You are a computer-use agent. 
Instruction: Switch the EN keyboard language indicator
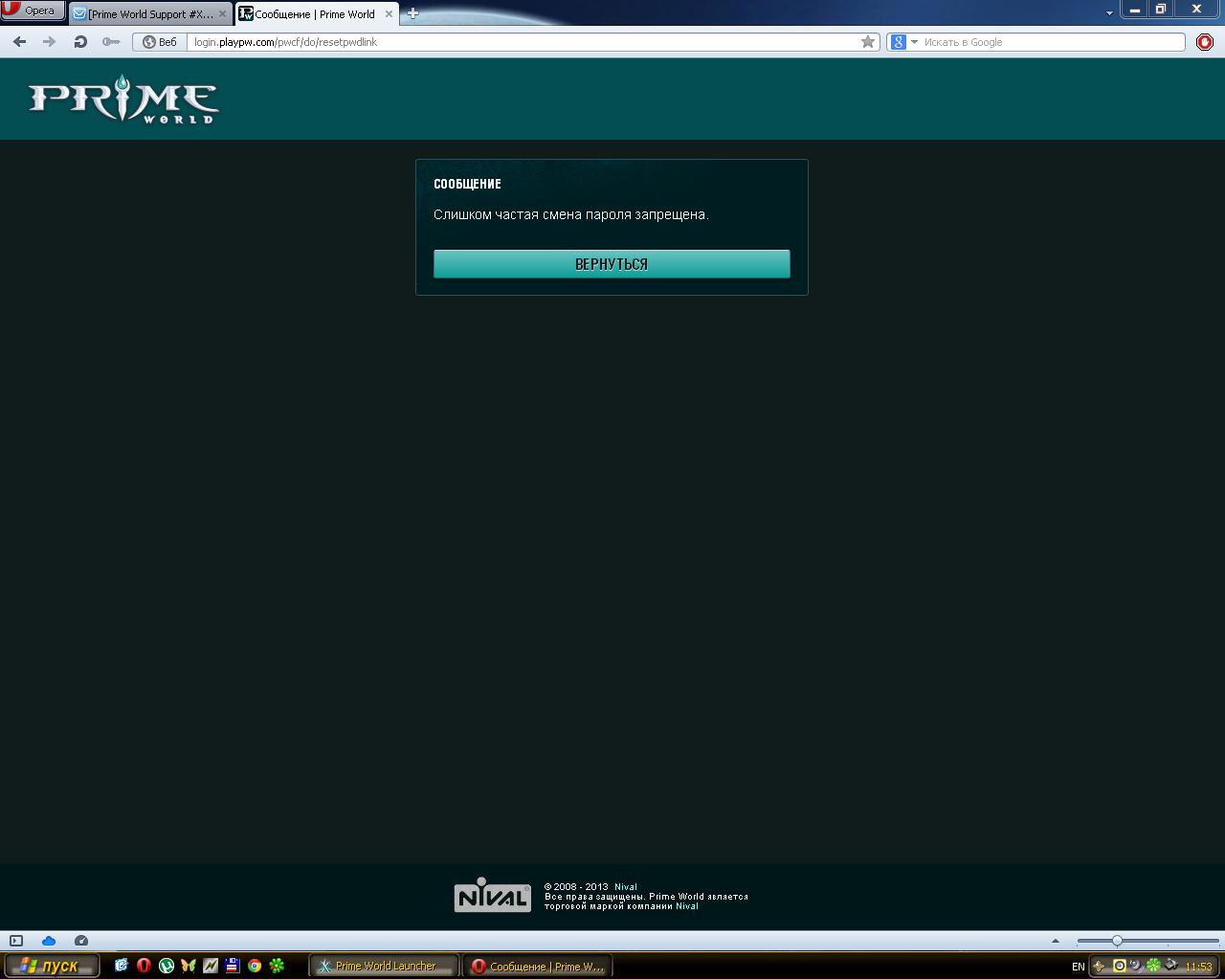point(1079,967)
